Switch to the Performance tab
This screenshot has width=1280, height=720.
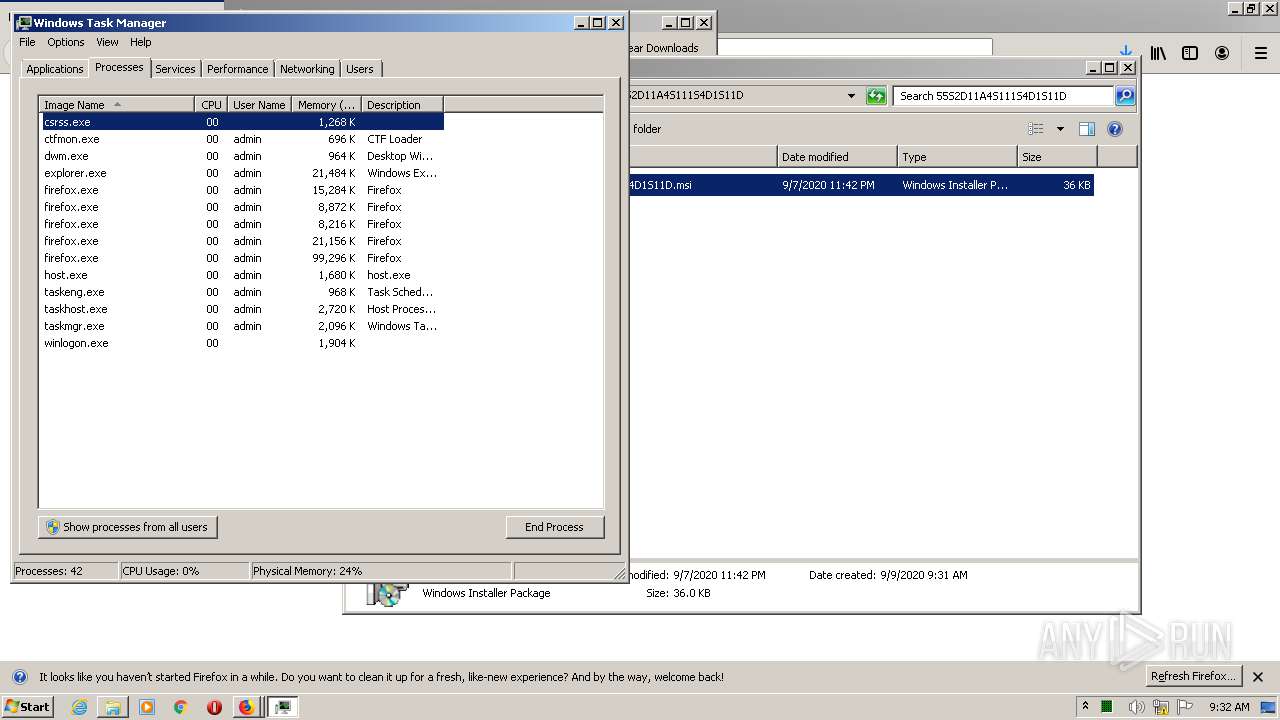pos(238,69)
